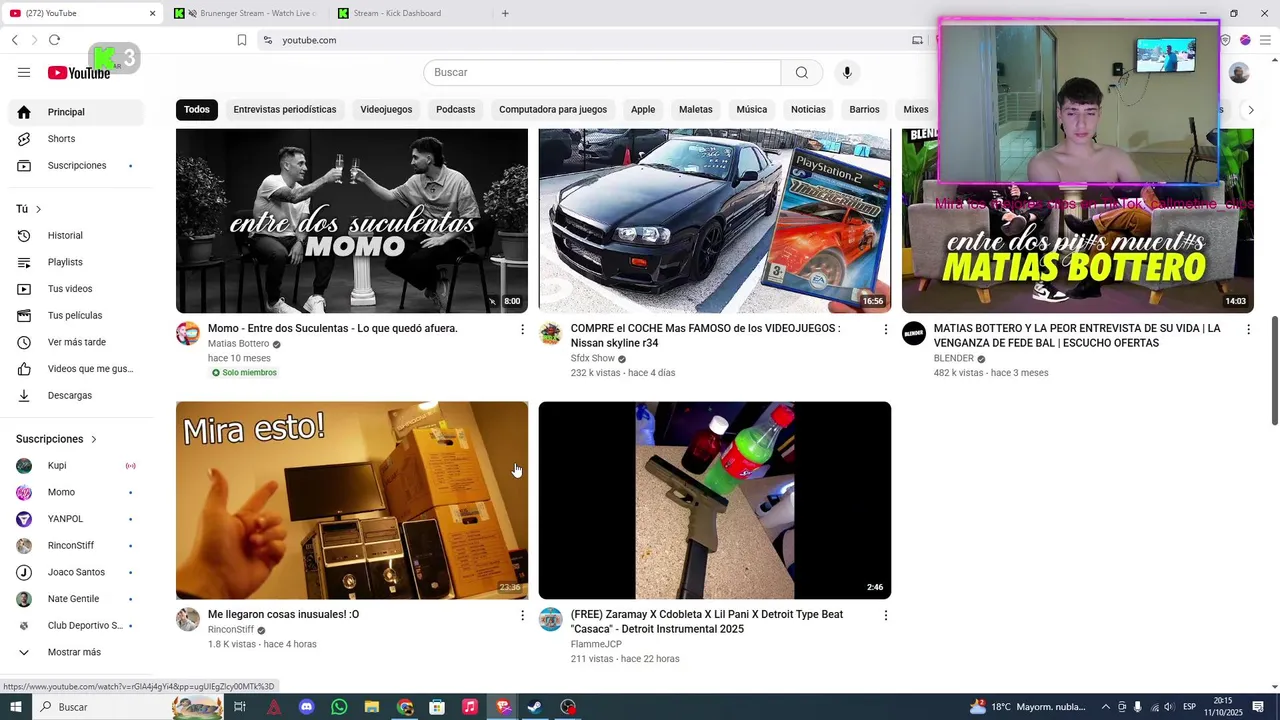Image resolution: width=1280 pixels, height=720 pixels.
Task: Open options for Matias Bottero video
Action: (1248, 329)
